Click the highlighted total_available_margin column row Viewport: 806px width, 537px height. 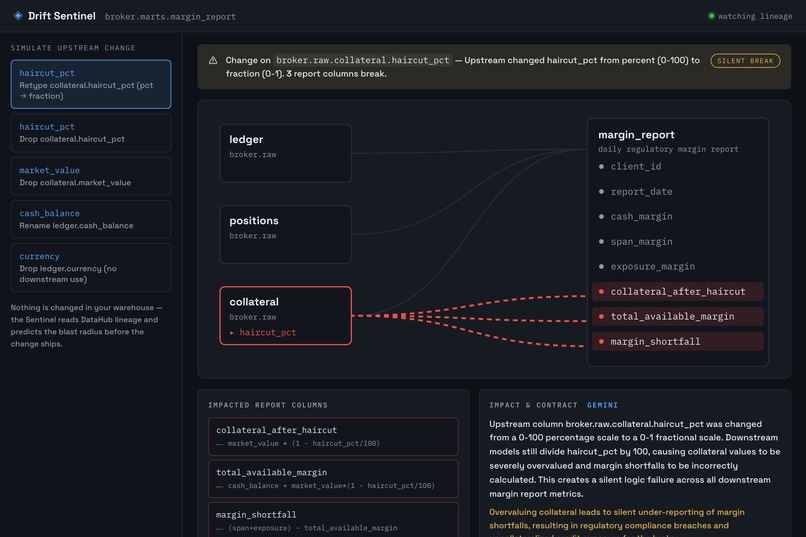click(677, 317)
